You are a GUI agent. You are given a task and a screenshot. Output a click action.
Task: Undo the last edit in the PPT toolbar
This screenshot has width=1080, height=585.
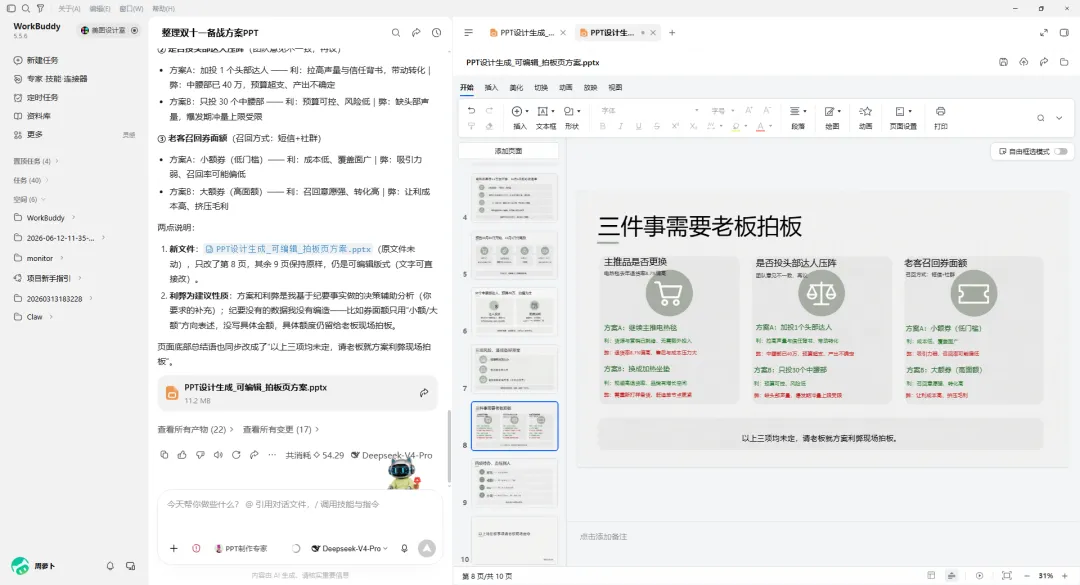click(471, 110)
